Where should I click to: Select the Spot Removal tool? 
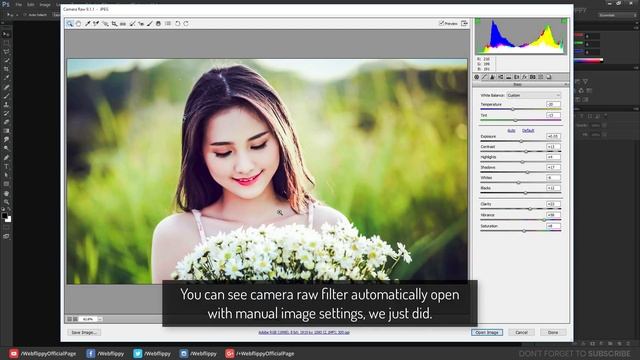[x=132, y=24]
